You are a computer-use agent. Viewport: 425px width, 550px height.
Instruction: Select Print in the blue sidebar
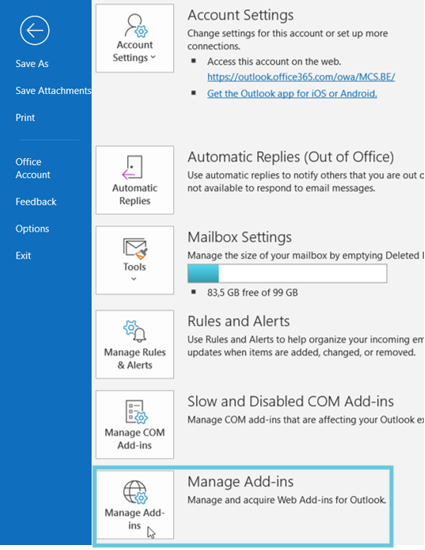tap(25, 118)
